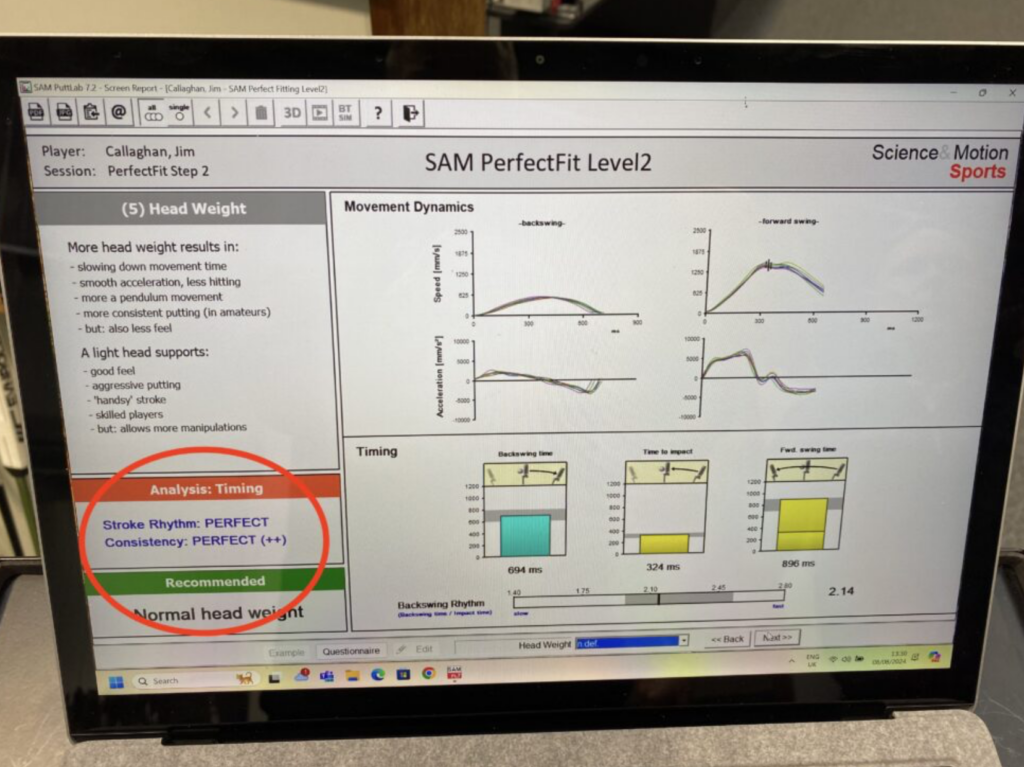Copy report to clipboard icon
The width and height of the screenshot is (1024, 767).
[x=91, y=112]
